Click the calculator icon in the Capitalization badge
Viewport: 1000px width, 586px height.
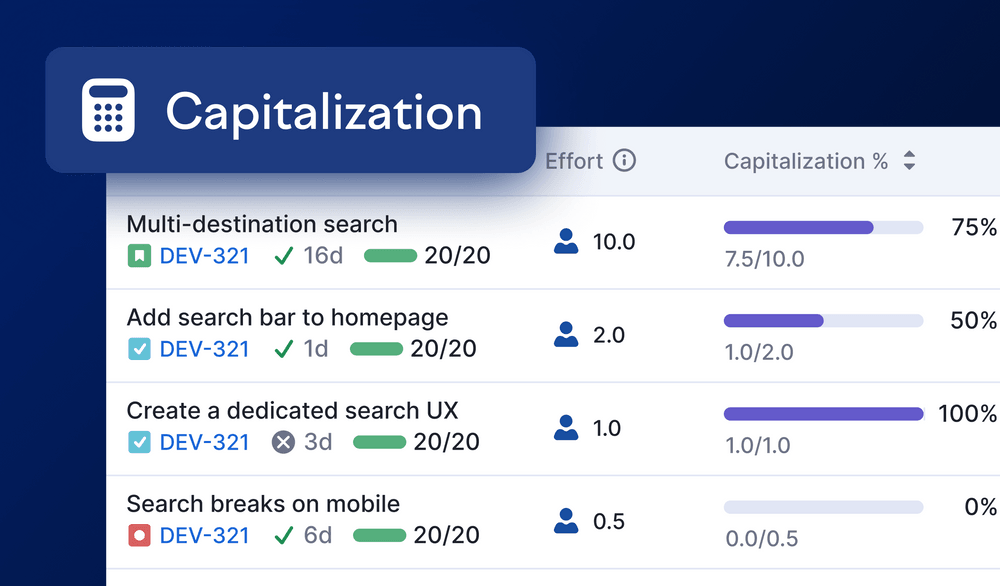point(108,110)
